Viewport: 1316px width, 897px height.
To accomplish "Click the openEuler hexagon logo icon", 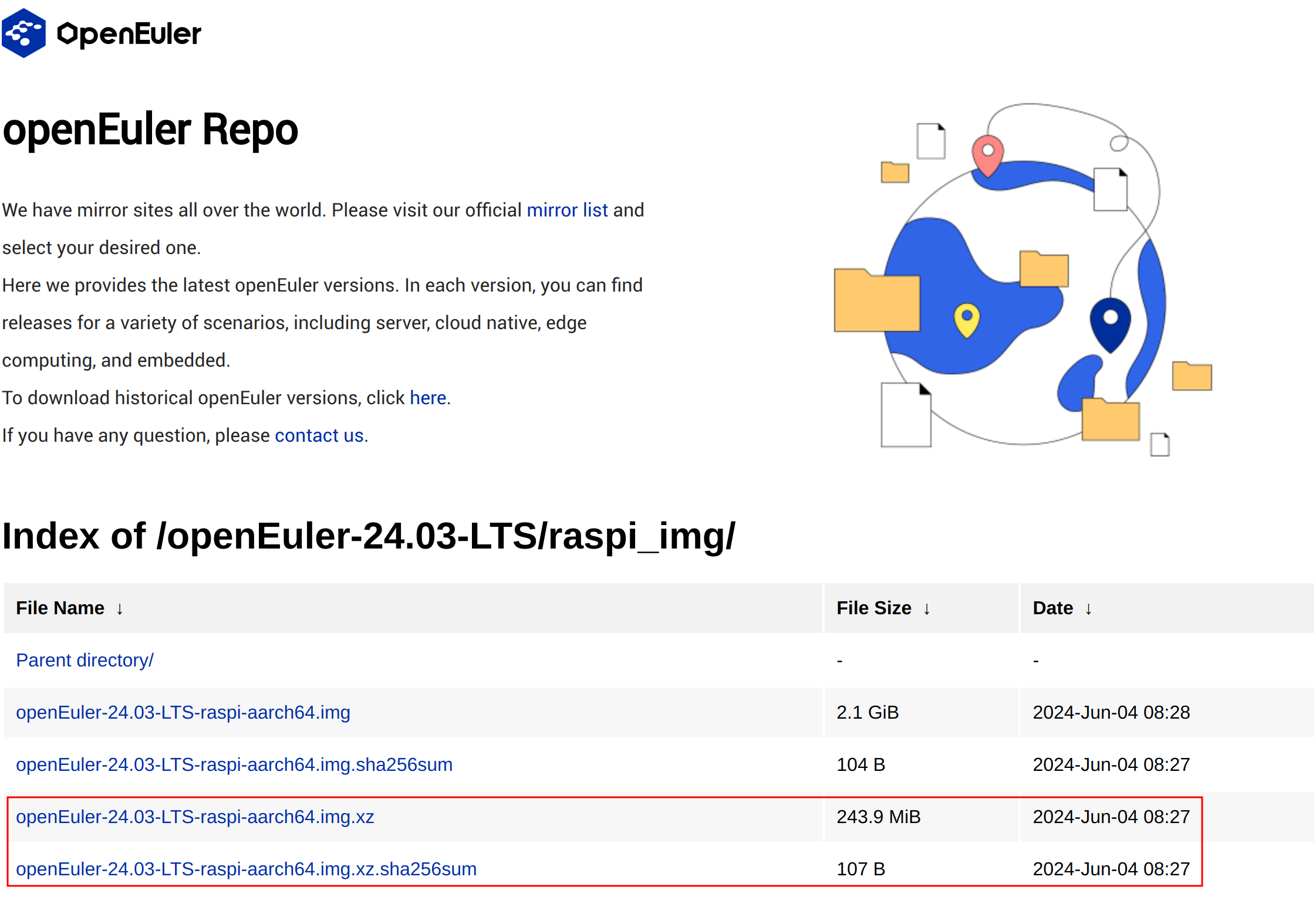I will point(23,33).
